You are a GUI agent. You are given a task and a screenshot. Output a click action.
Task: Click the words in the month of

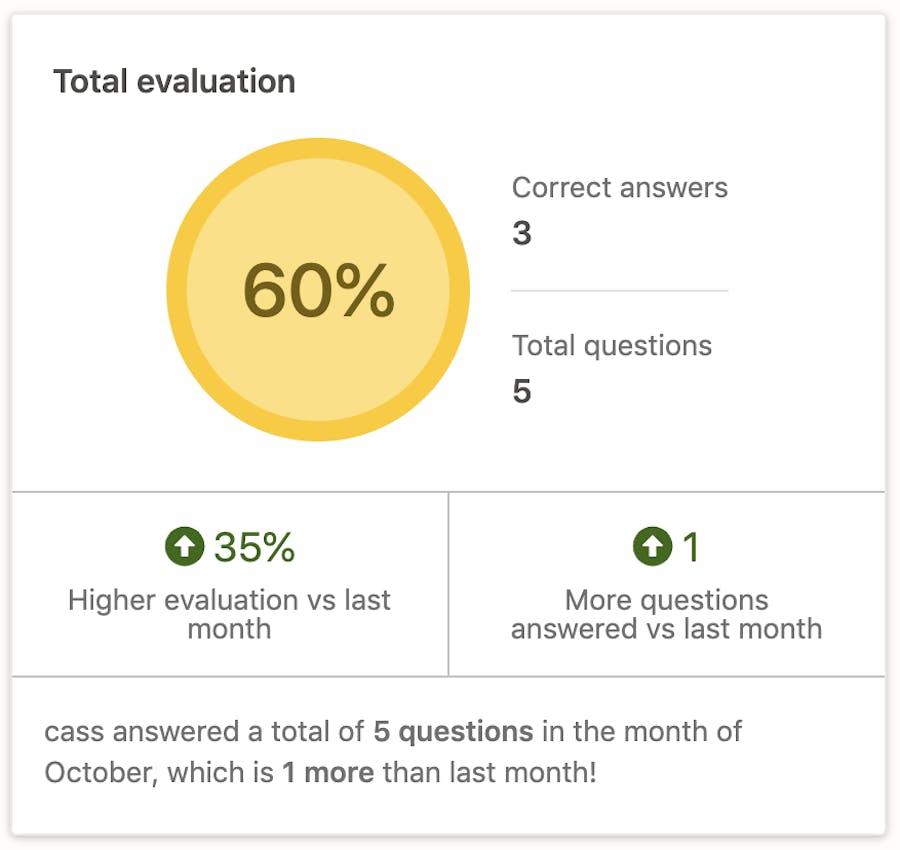click(x=642, y=731)
